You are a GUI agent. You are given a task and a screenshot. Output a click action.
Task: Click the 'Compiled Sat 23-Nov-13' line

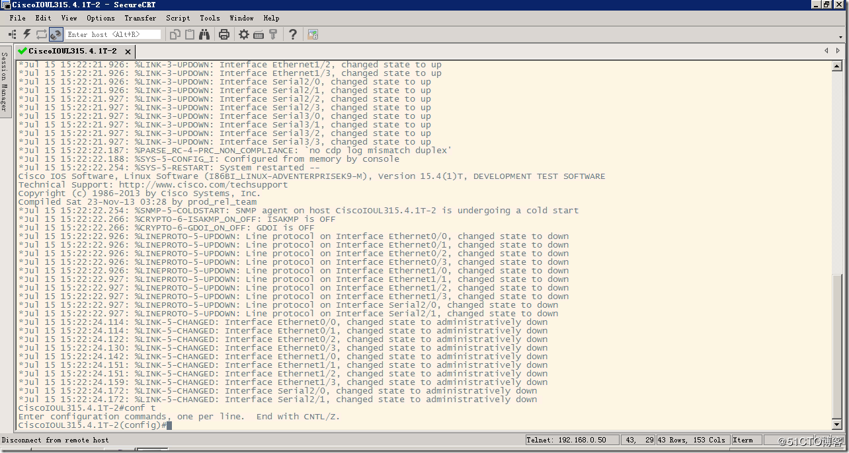pos(138,202)
